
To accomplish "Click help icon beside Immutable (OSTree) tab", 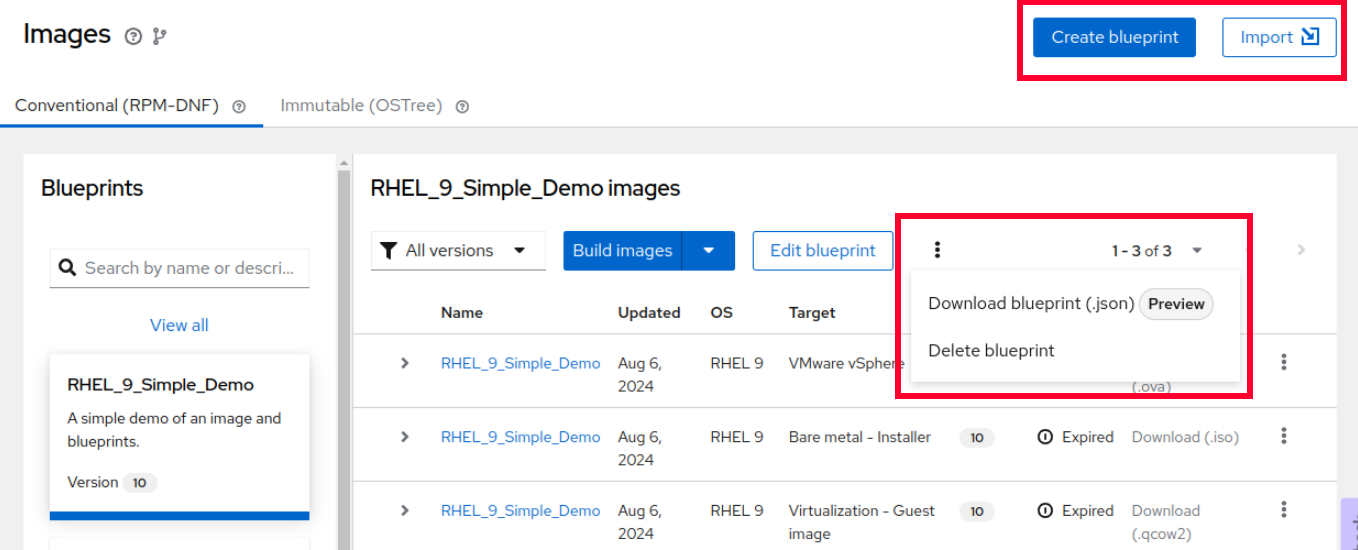I will [x=462, y=107].
